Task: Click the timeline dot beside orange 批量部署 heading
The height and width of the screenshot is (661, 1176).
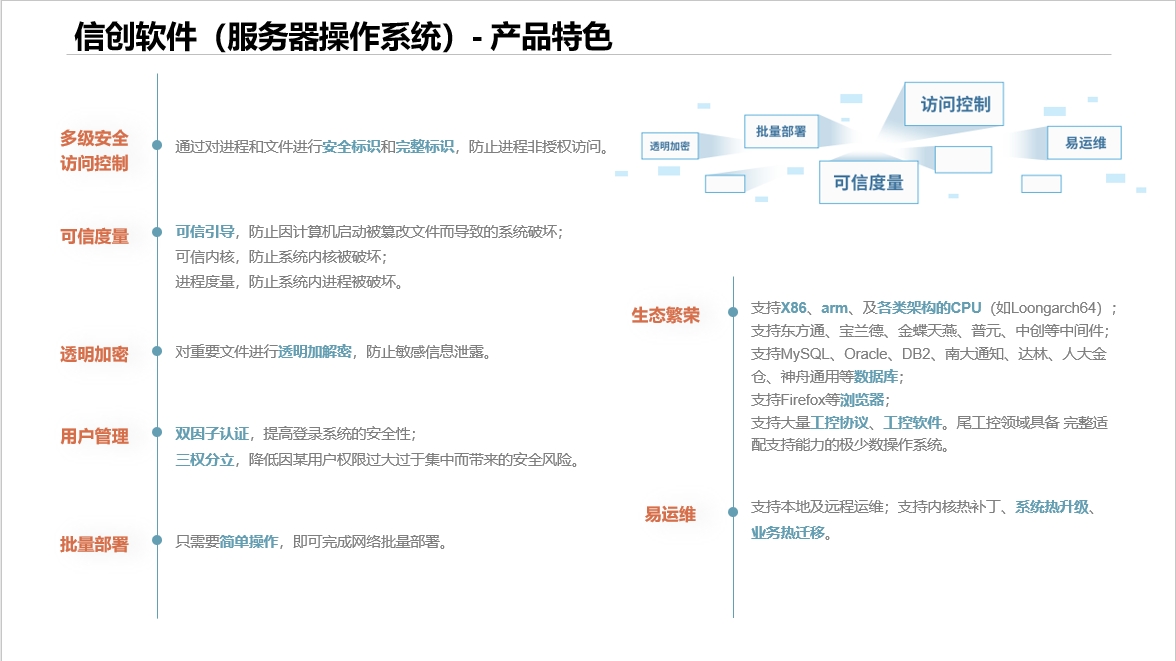Action: coord(157,541)
